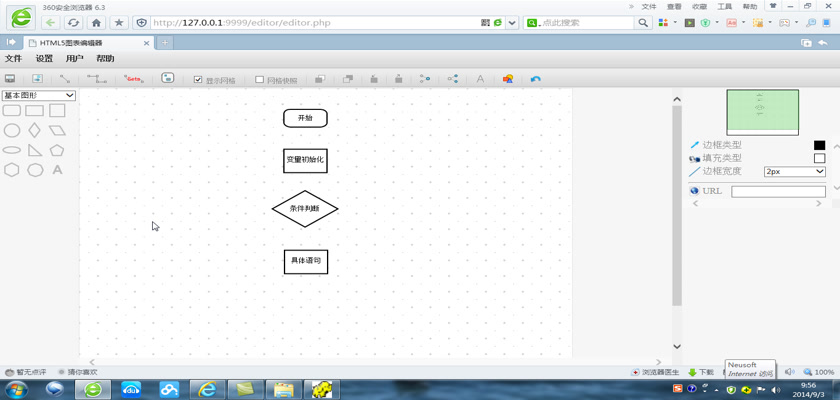Click the URL input field
Screen dimensions: 840x400
tap(778, 191)
